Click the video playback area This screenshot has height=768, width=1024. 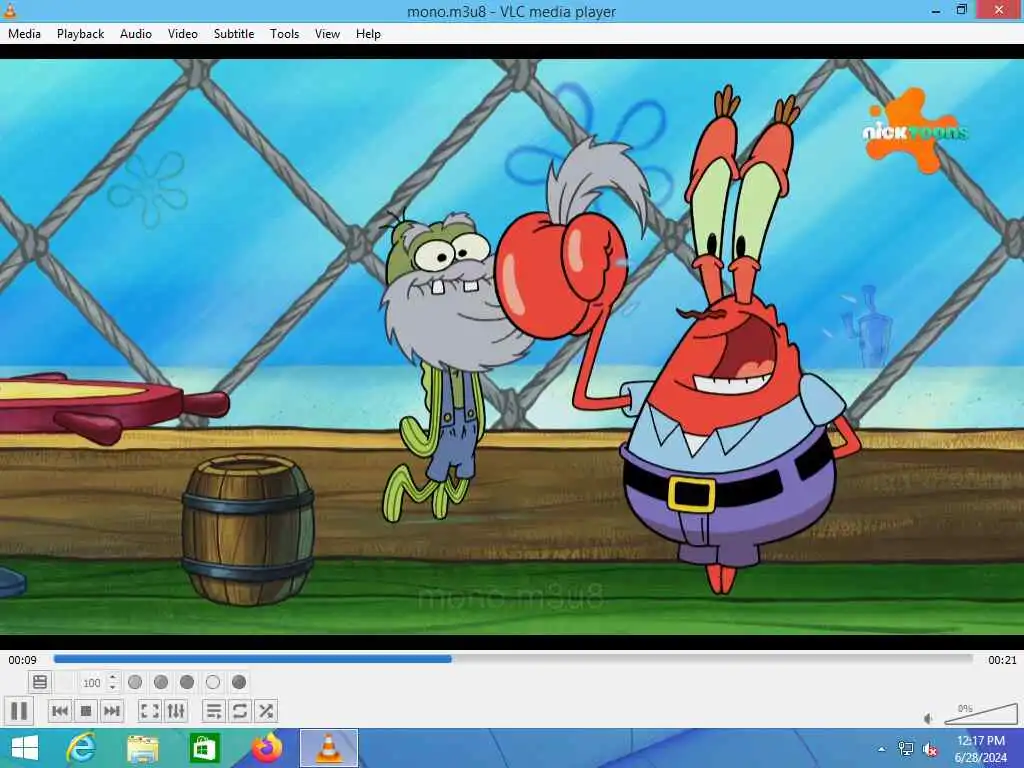[512, 346]
